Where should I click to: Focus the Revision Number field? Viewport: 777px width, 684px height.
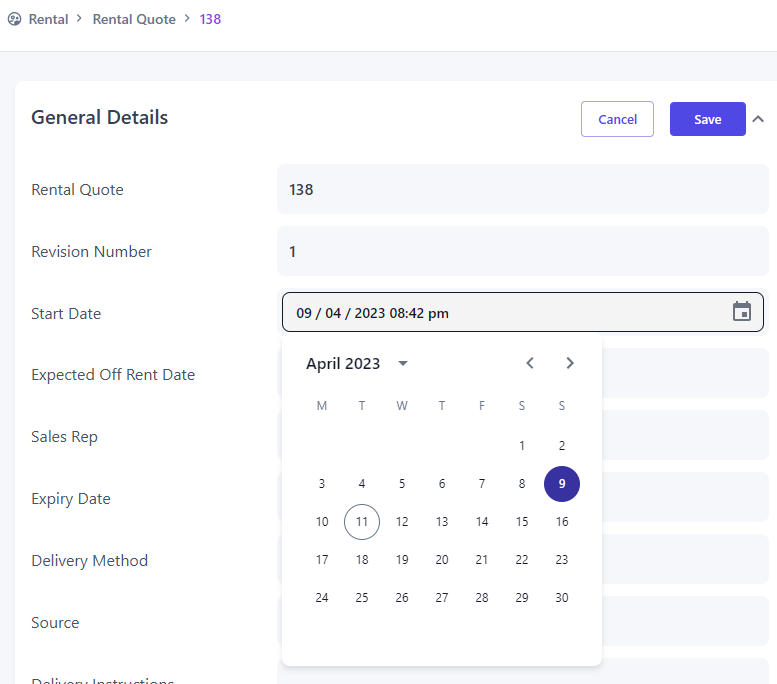522,251
